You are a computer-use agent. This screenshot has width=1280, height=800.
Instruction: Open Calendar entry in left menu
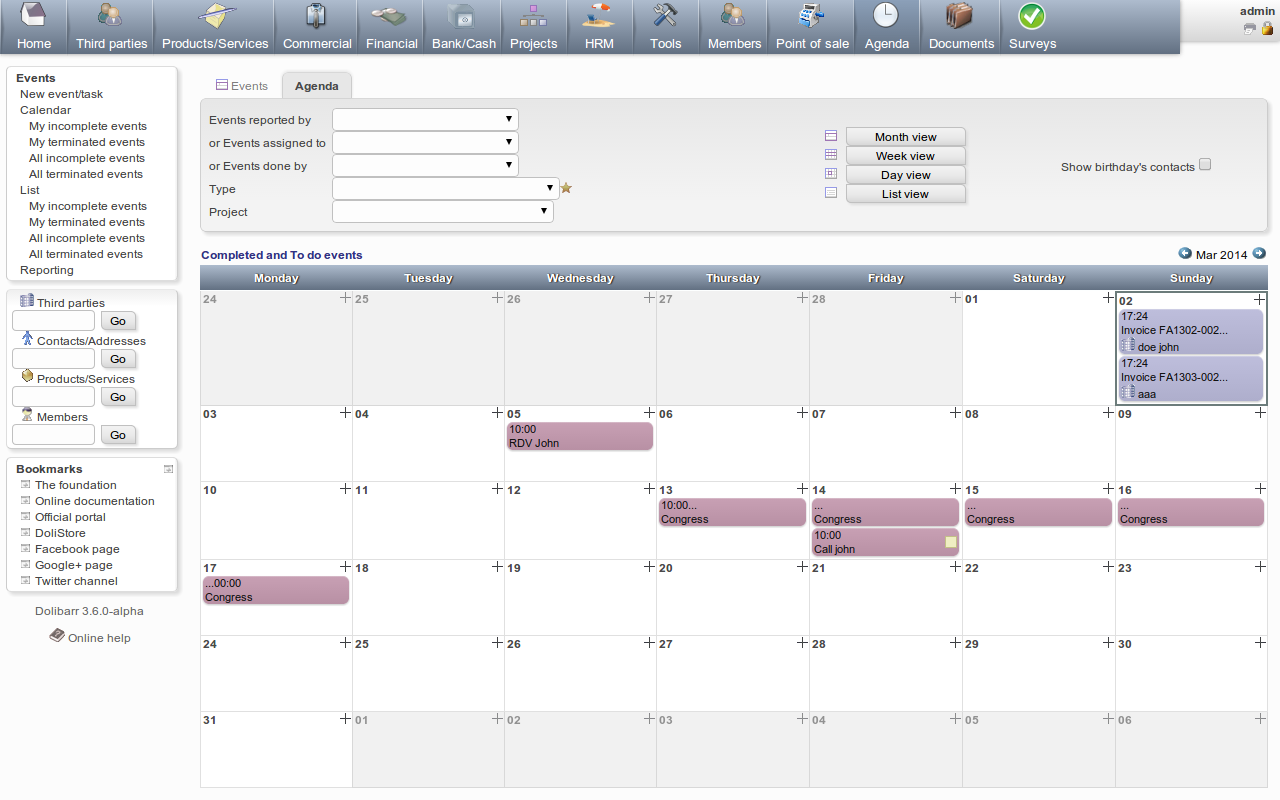45,110
